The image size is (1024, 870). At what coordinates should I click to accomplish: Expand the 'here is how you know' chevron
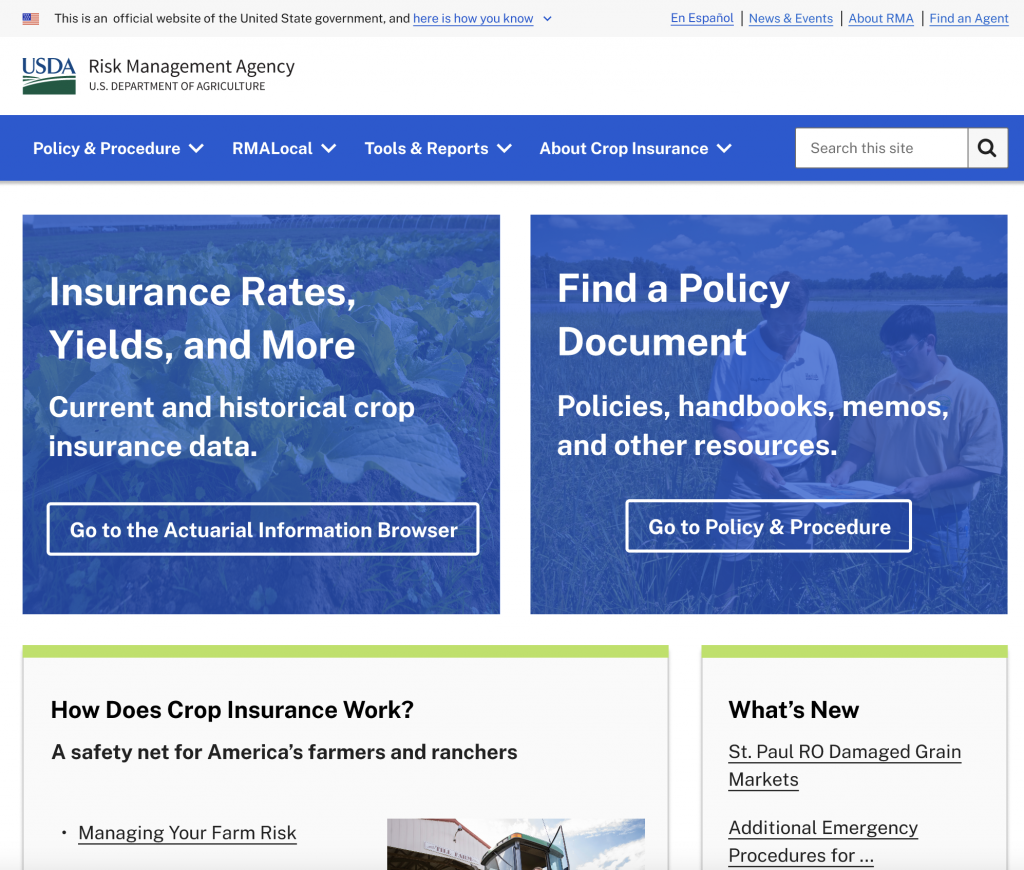pyautogui.click(x=547, y=19)
